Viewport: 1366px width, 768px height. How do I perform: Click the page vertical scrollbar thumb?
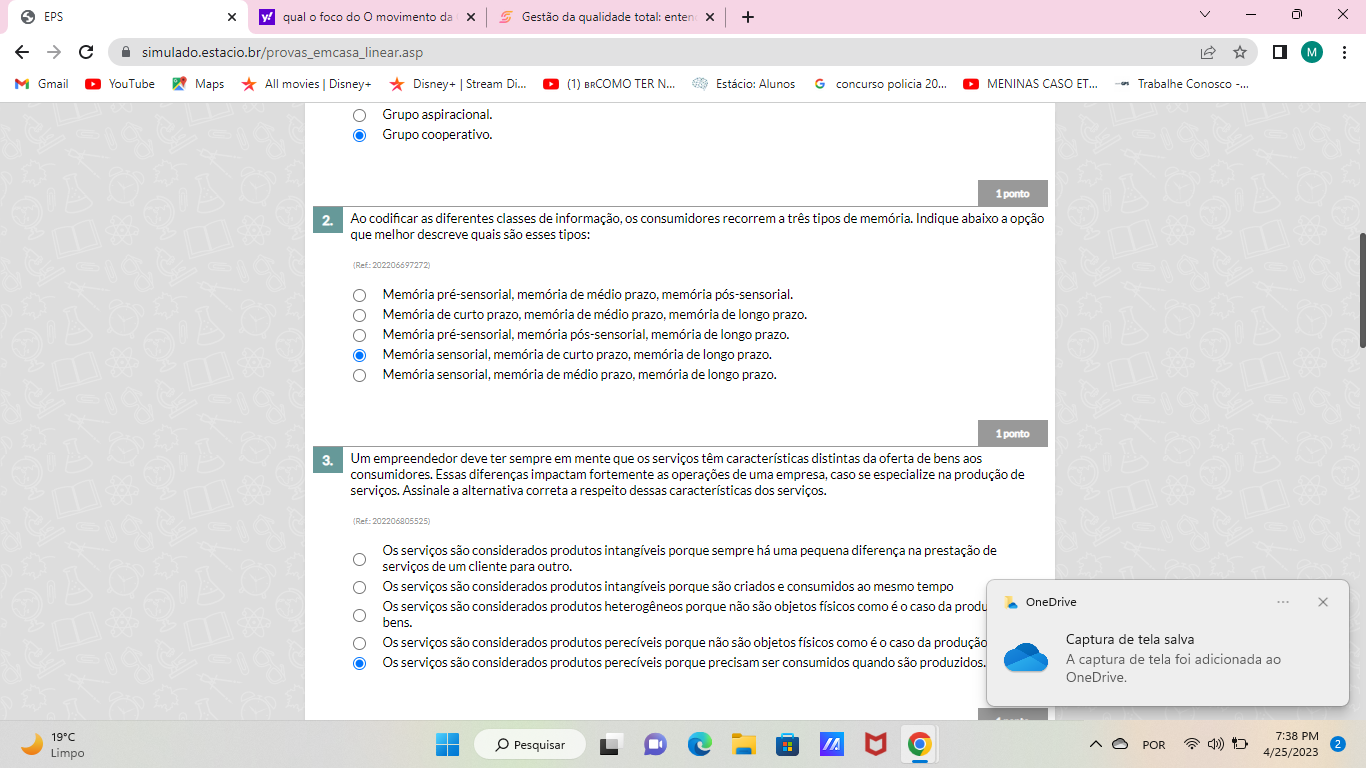[x=1360, y=290]
